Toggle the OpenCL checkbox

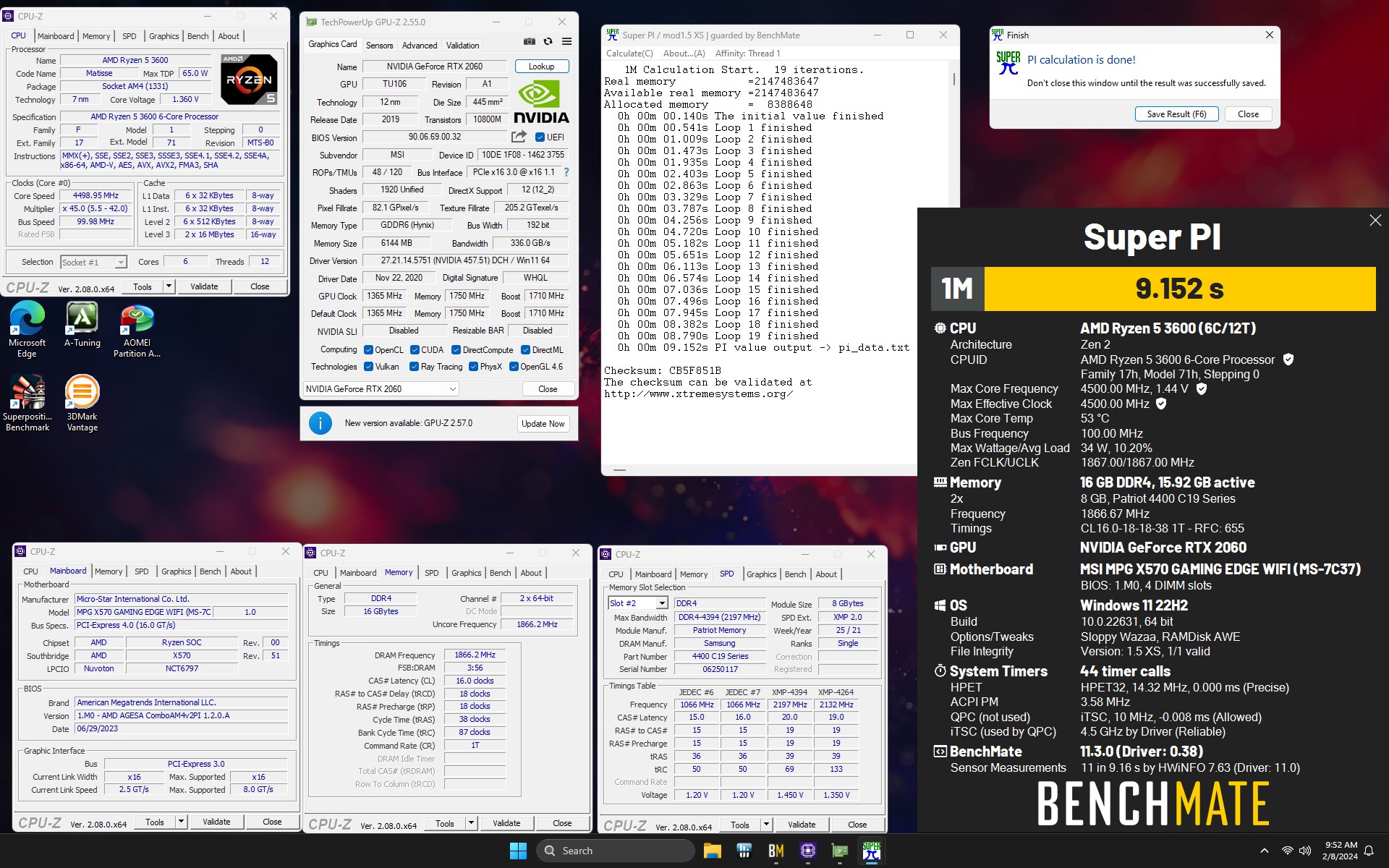368,350
